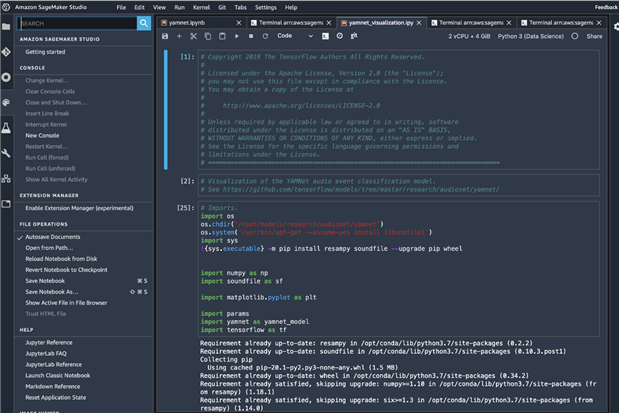Click the kernel status circle indicator
The image size is (619, 413).
tap(575, 36)
